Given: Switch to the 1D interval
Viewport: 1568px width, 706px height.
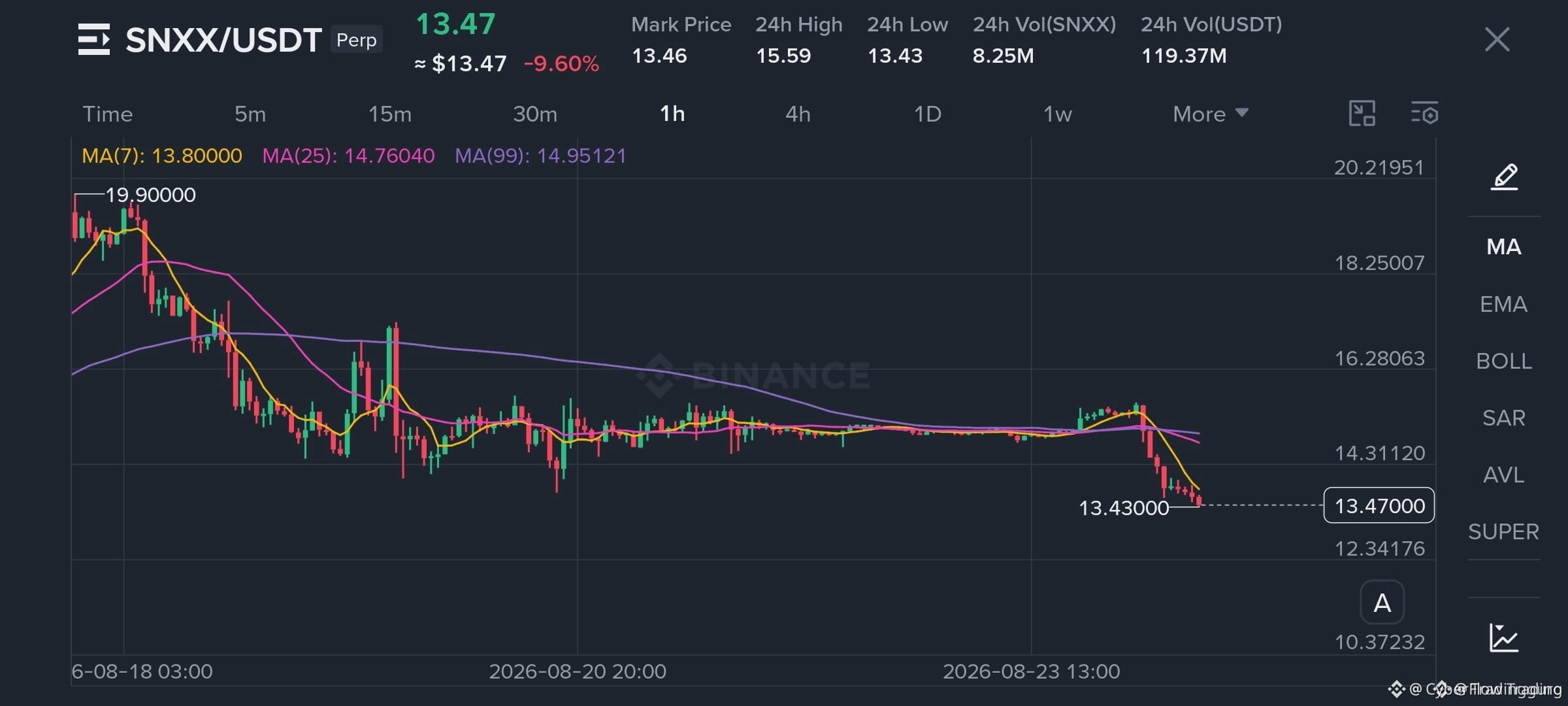Looking at the screenshot, I should coord(927,114).
